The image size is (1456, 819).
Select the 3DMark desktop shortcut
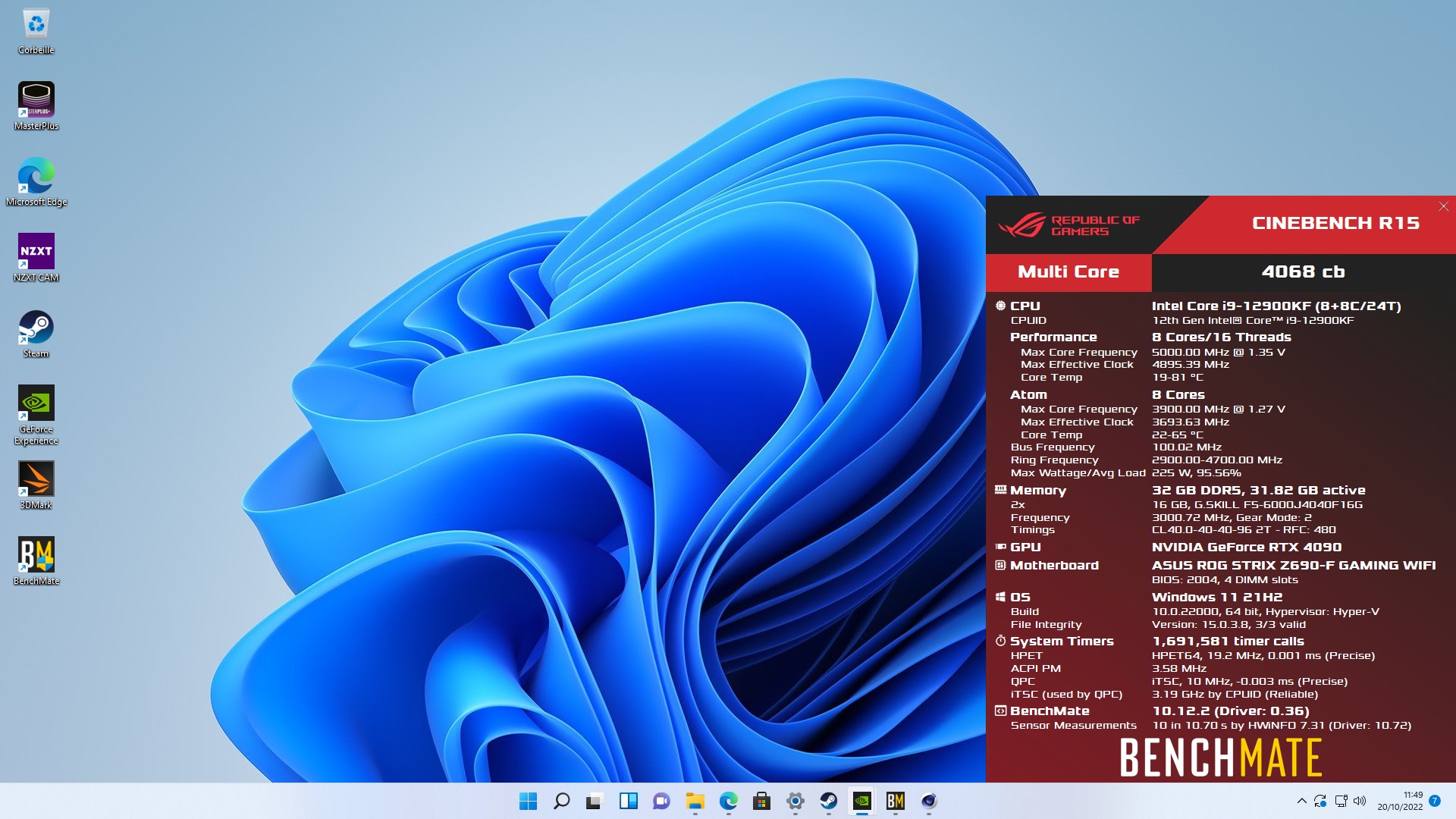coord(36,485)
